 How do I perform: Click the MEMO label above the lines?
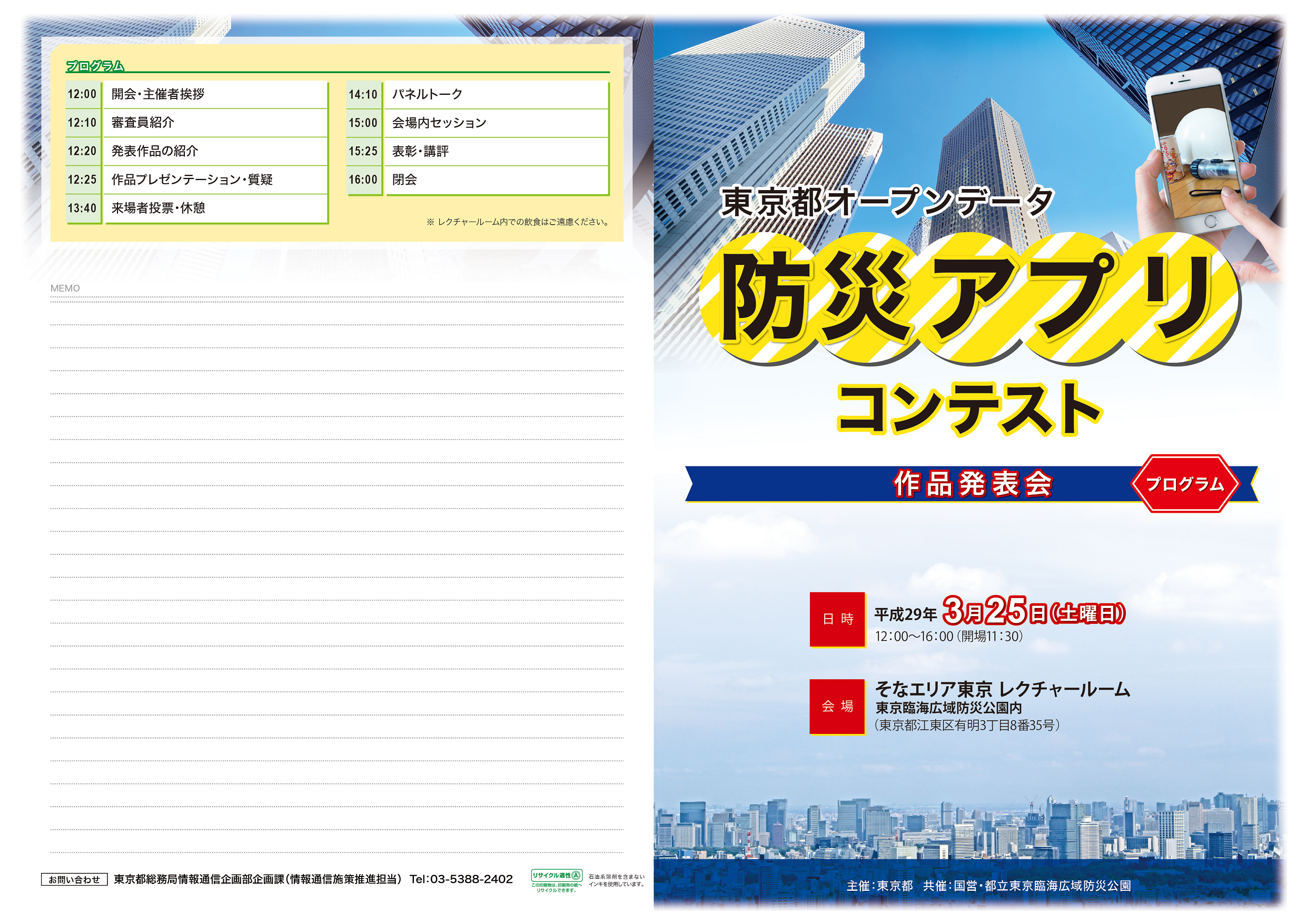pos(65,288)
